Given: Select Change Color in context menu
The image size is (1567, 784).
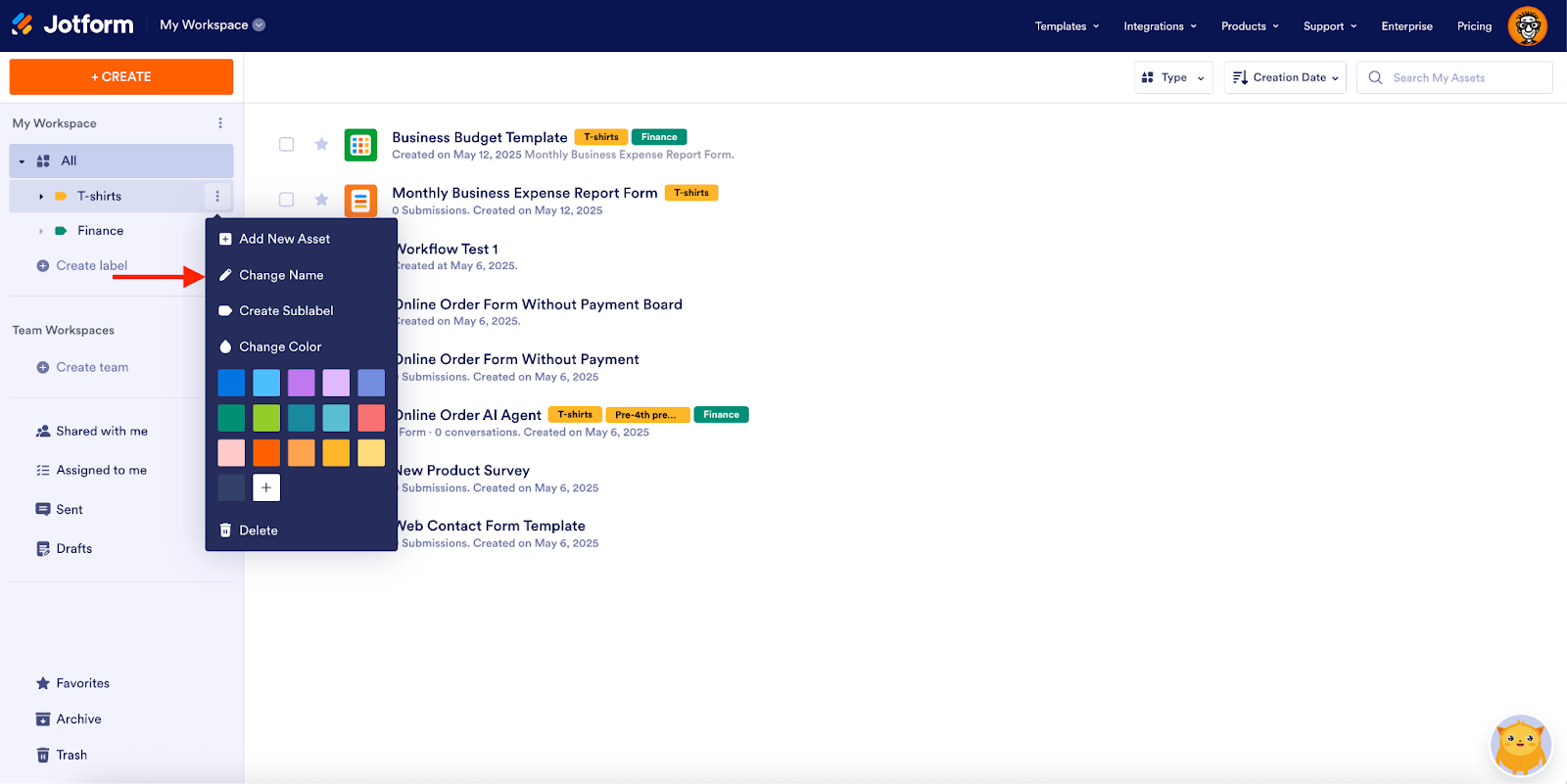Looking at the screenshot, I should pyautogui.click(x=301, y=346).
